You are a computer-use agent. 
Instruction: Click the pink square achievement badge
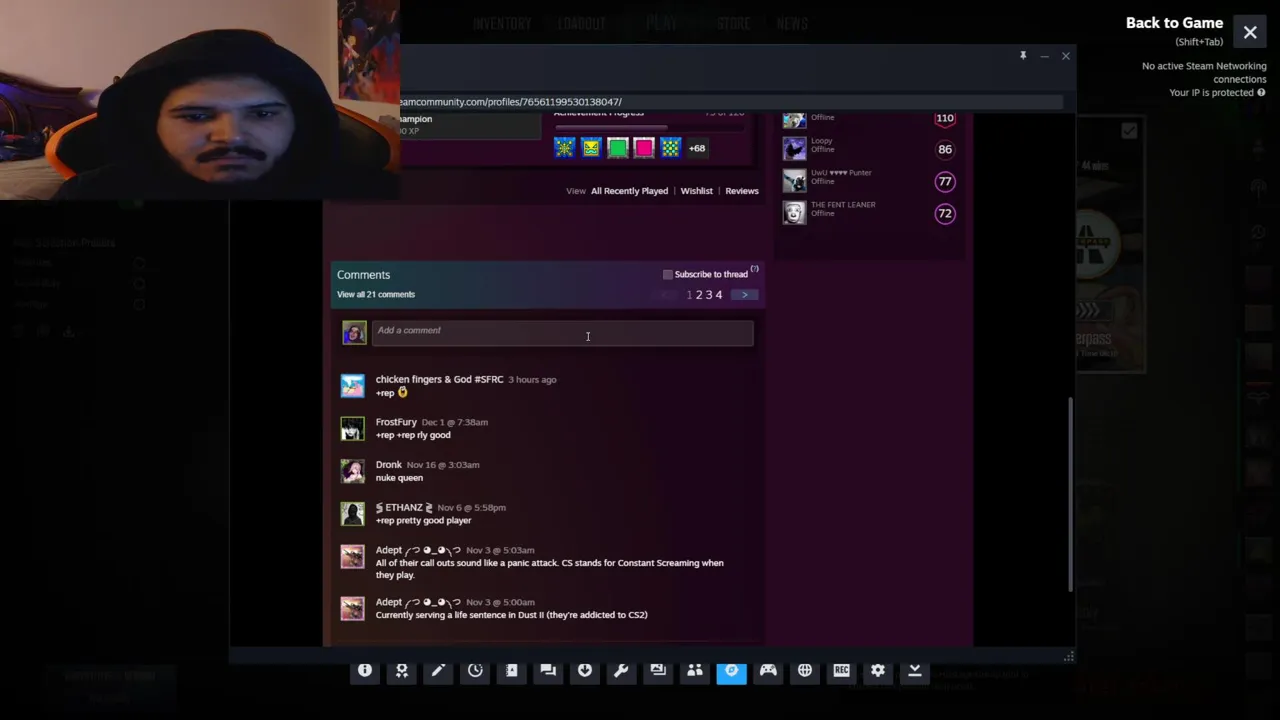tap(643, 148)
